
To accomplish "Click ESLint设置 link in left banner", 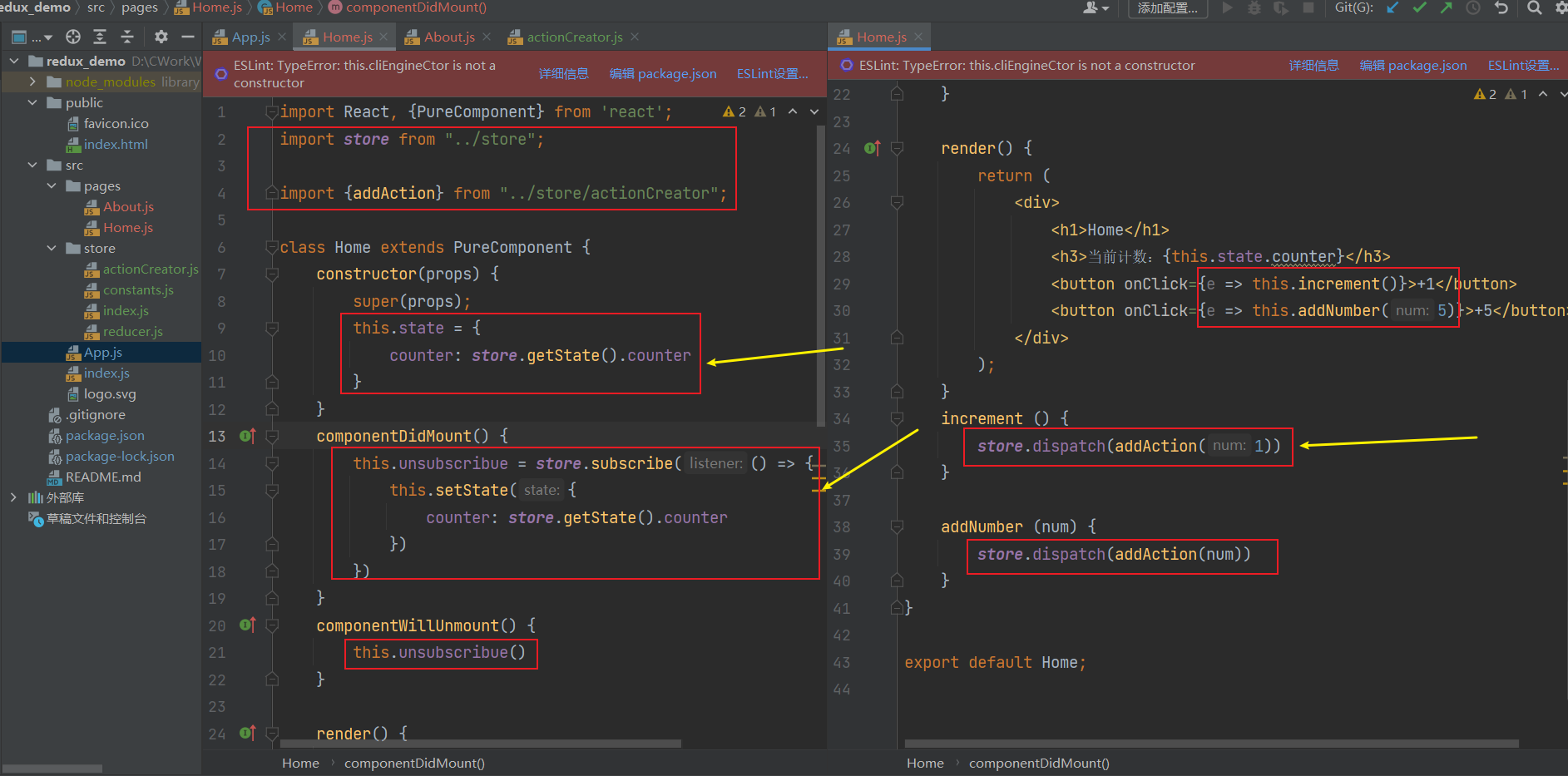I will click(x=773, y=74).
